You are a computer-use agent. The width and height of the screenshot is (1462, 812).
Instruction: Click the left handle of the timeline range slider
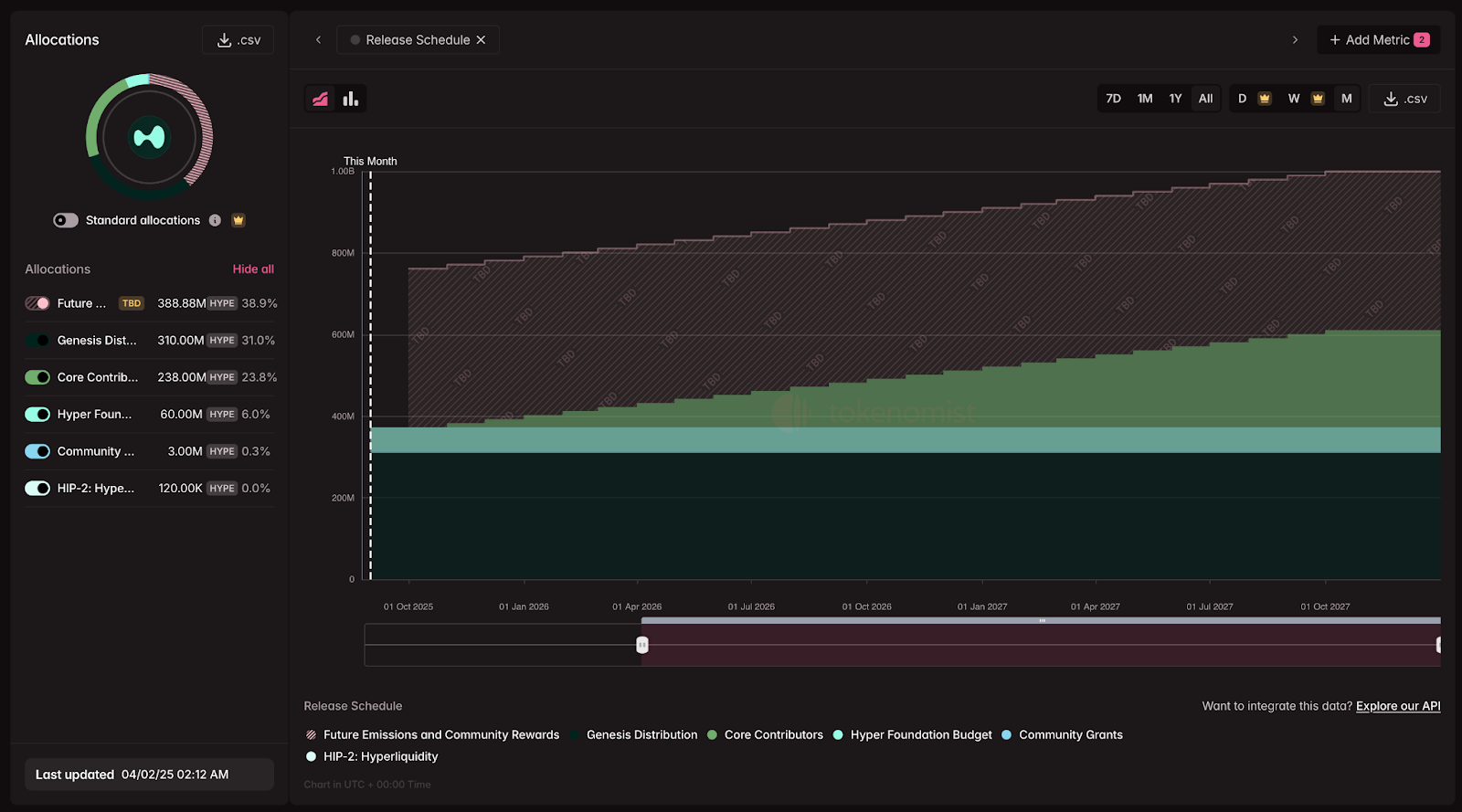pos(642,645)
